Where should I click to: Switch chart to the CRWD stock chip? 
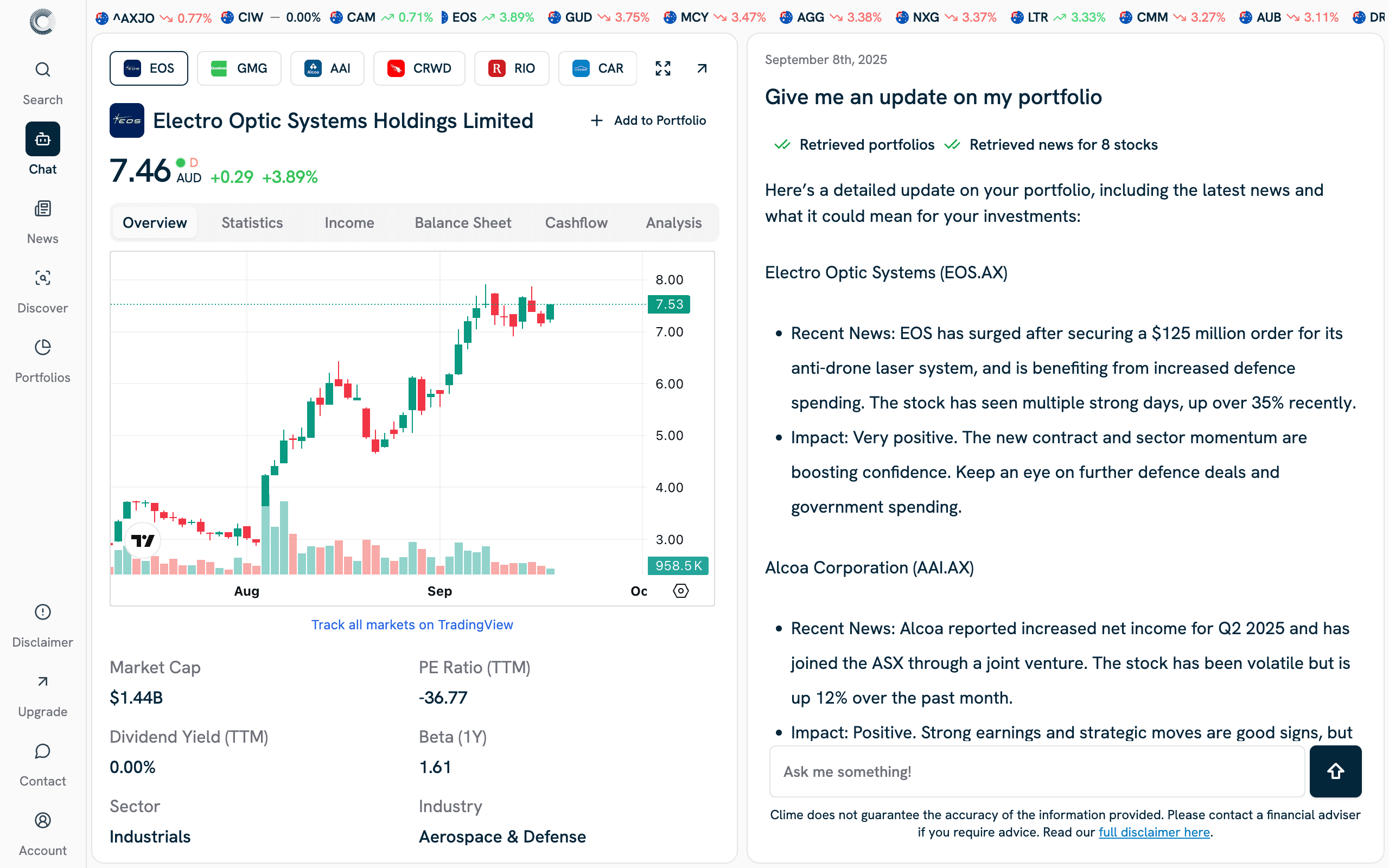[x=419, y=68]
